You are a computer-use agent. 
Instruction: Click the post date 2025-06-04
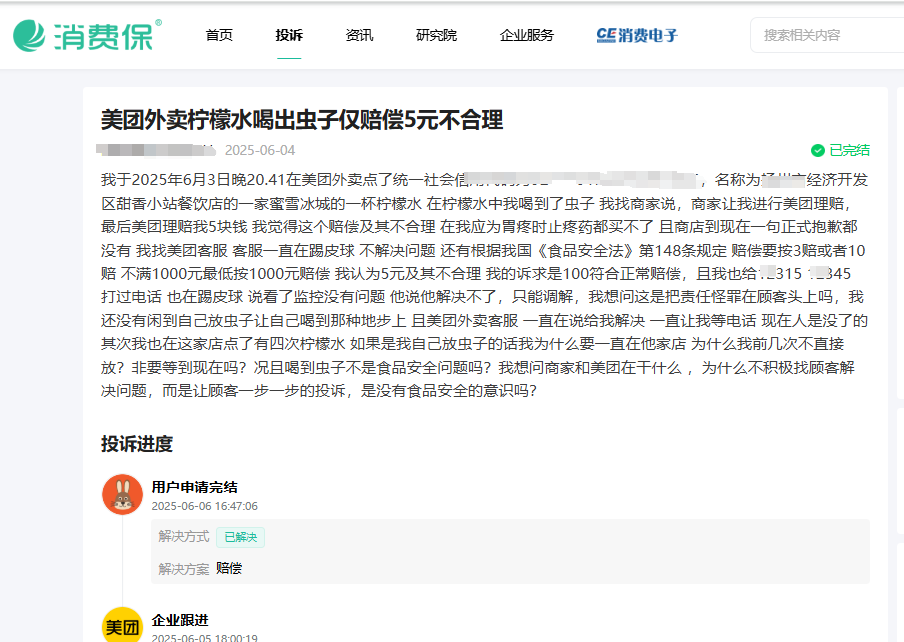pos(260,150)
